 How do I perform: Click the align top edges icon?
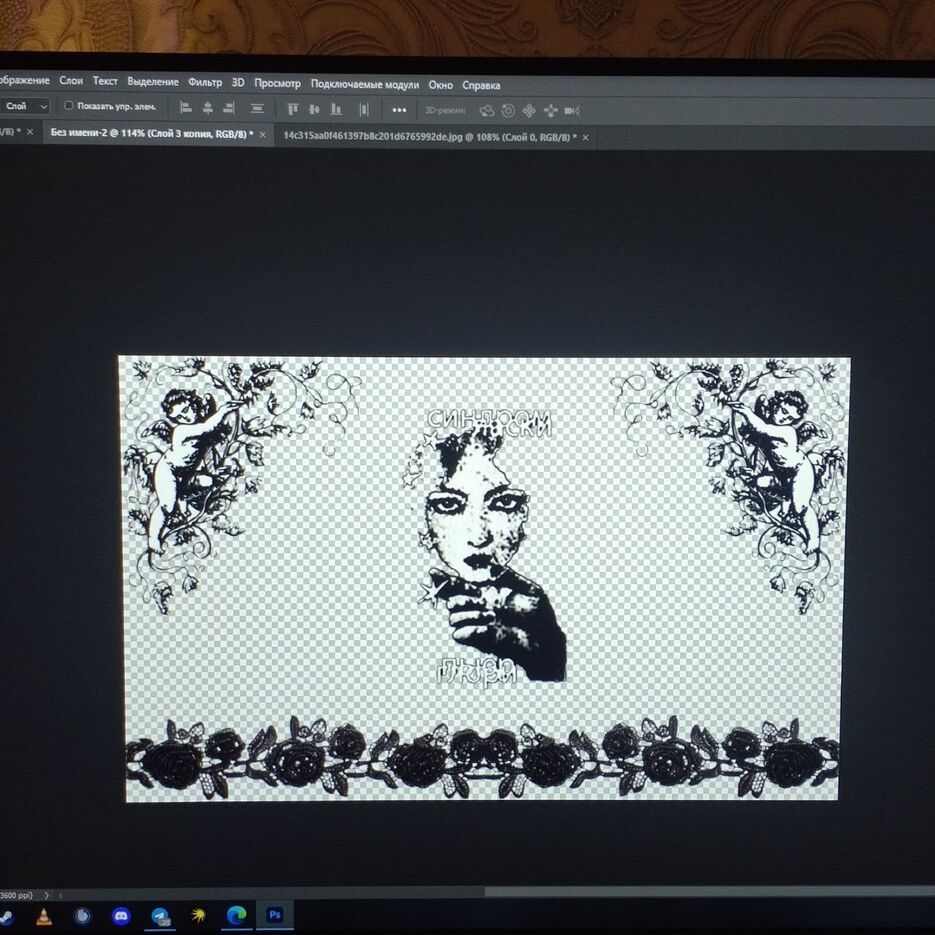click(293, 109)
